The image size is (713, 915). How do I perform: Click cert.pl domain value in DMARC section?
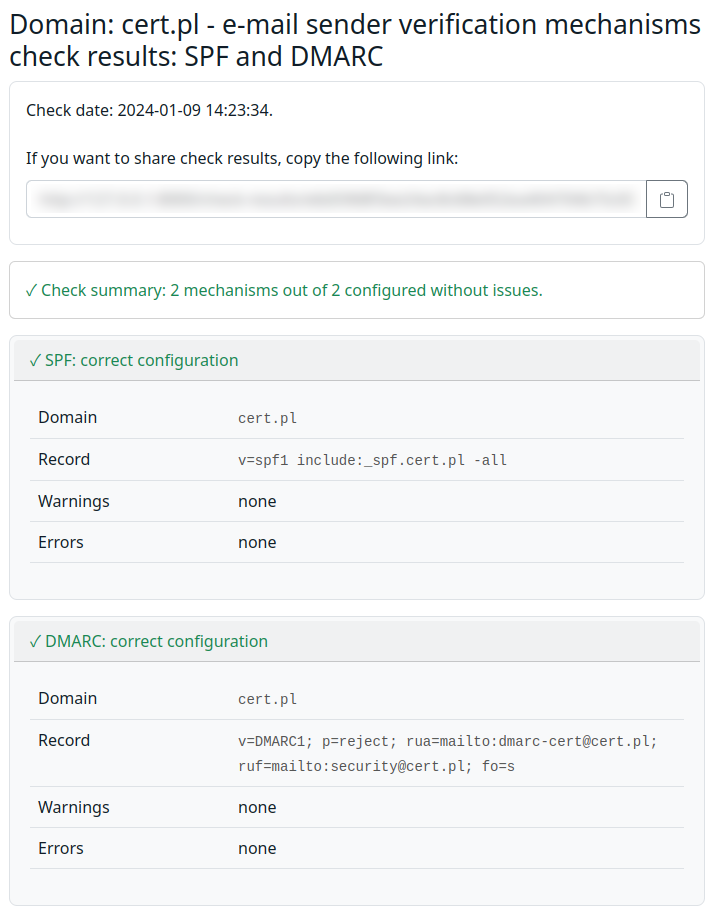click(267, 699)
